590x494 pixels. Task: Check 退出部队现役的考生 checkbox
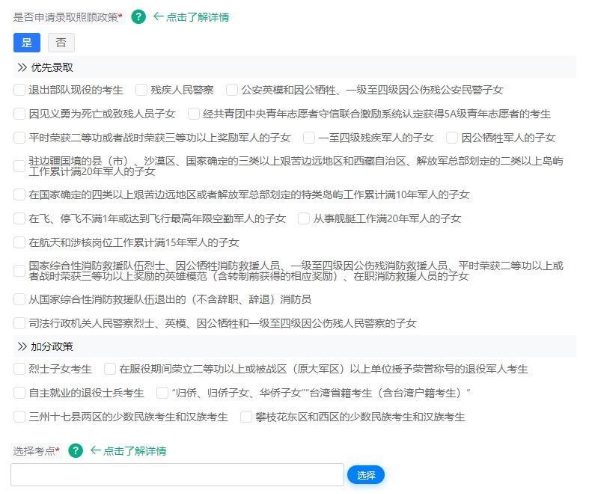pyautogui.click(x=19, y=90)
